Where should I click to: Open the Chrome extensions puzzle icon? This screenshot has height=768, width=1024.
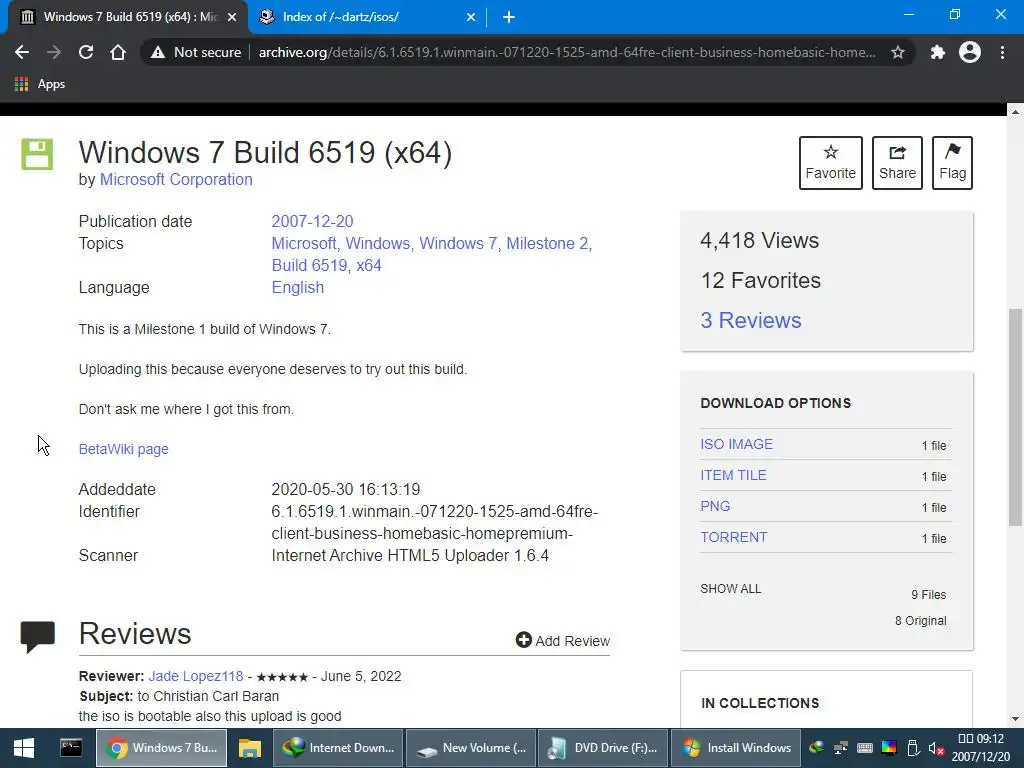click(x=938, y=52)
